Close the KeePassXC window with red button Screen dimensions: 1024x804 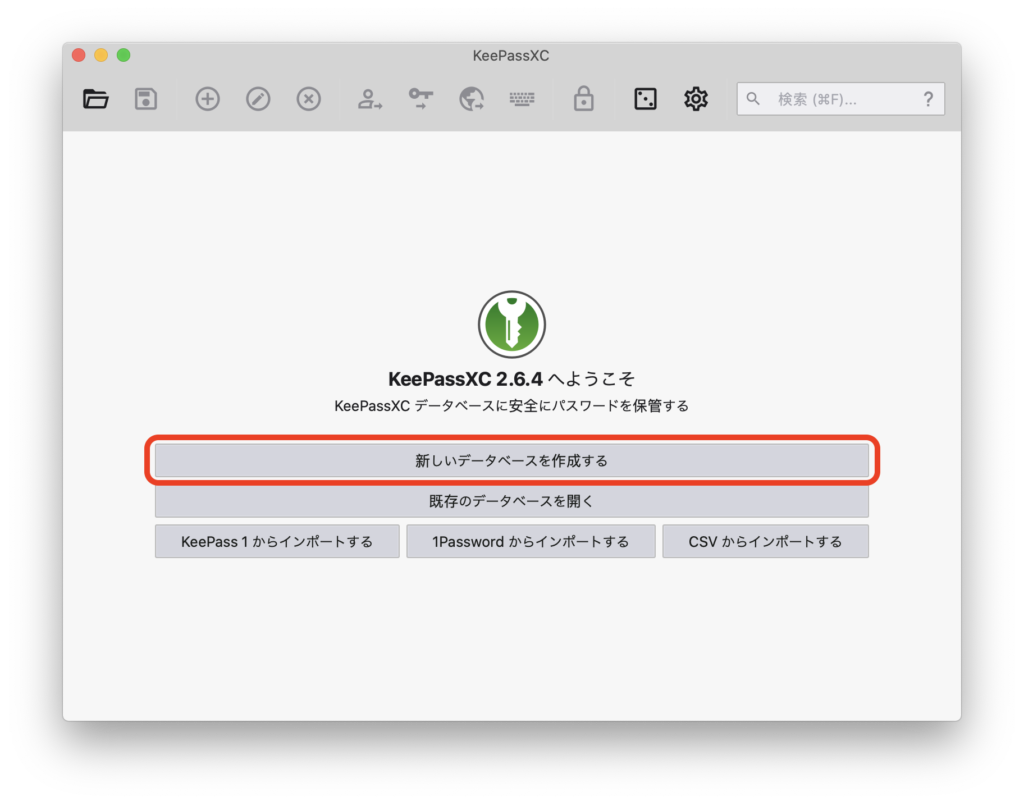78,55
